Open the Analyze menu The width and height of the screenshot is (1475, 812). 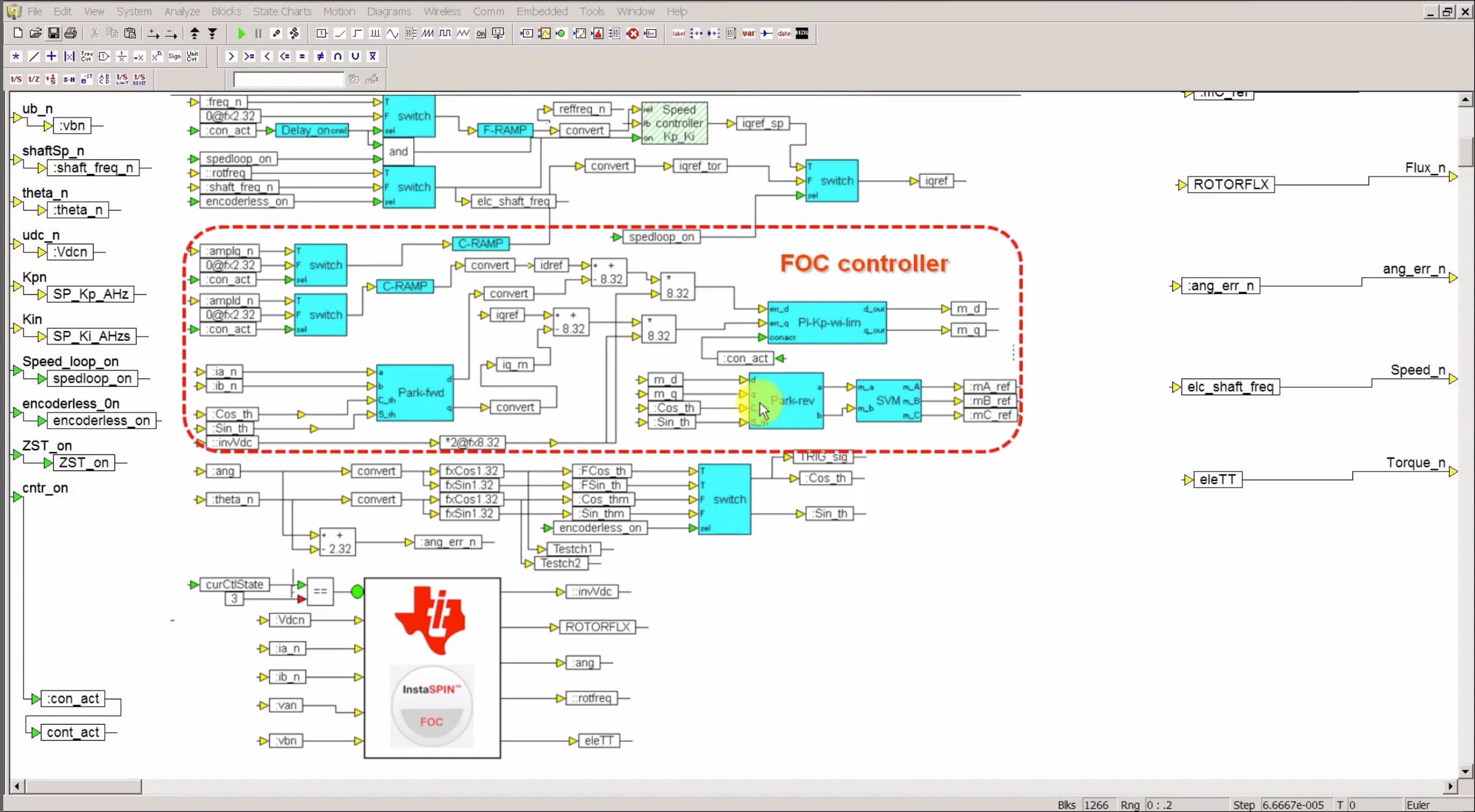(x=181, y=11)
